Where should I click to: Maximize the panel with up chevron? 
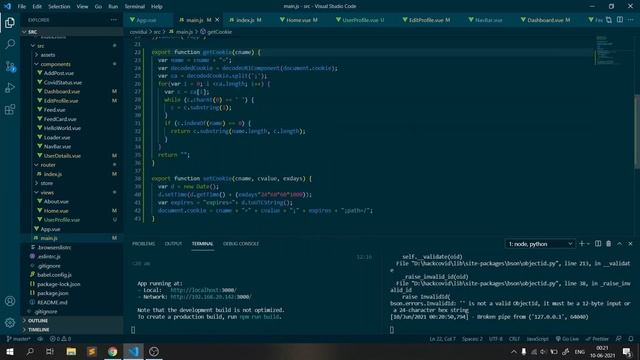620,244
